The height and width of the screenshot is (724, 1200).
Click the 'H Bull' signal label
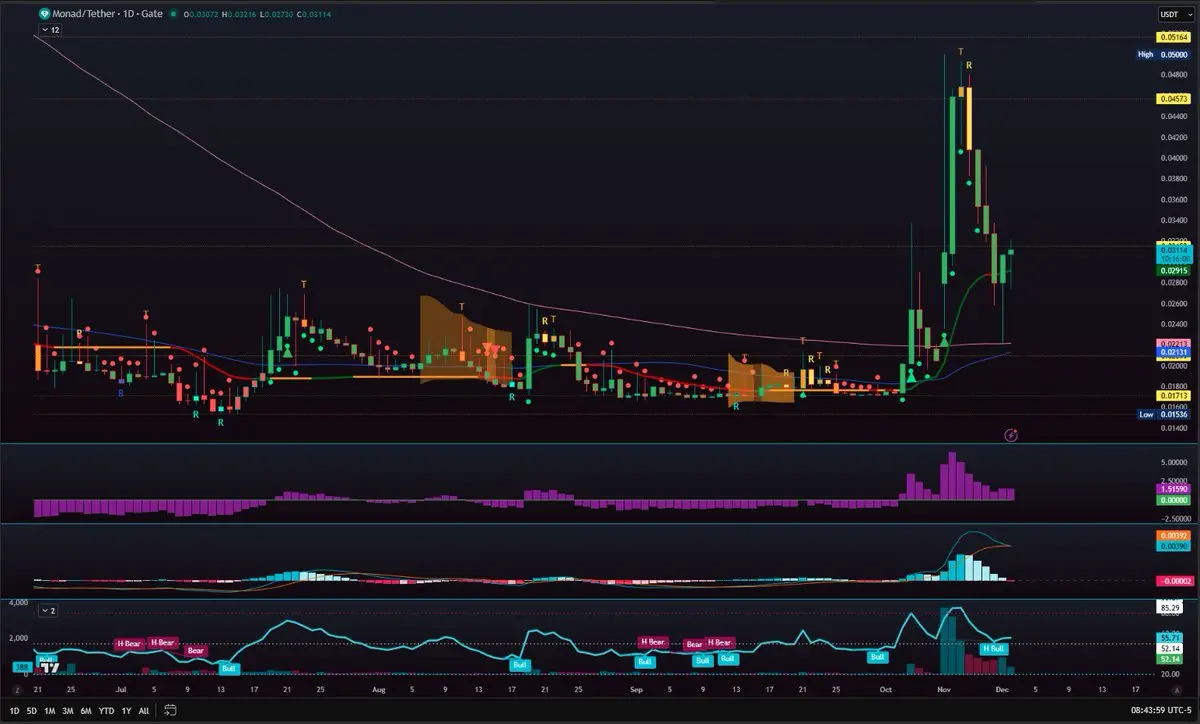[x=994, y=648]
